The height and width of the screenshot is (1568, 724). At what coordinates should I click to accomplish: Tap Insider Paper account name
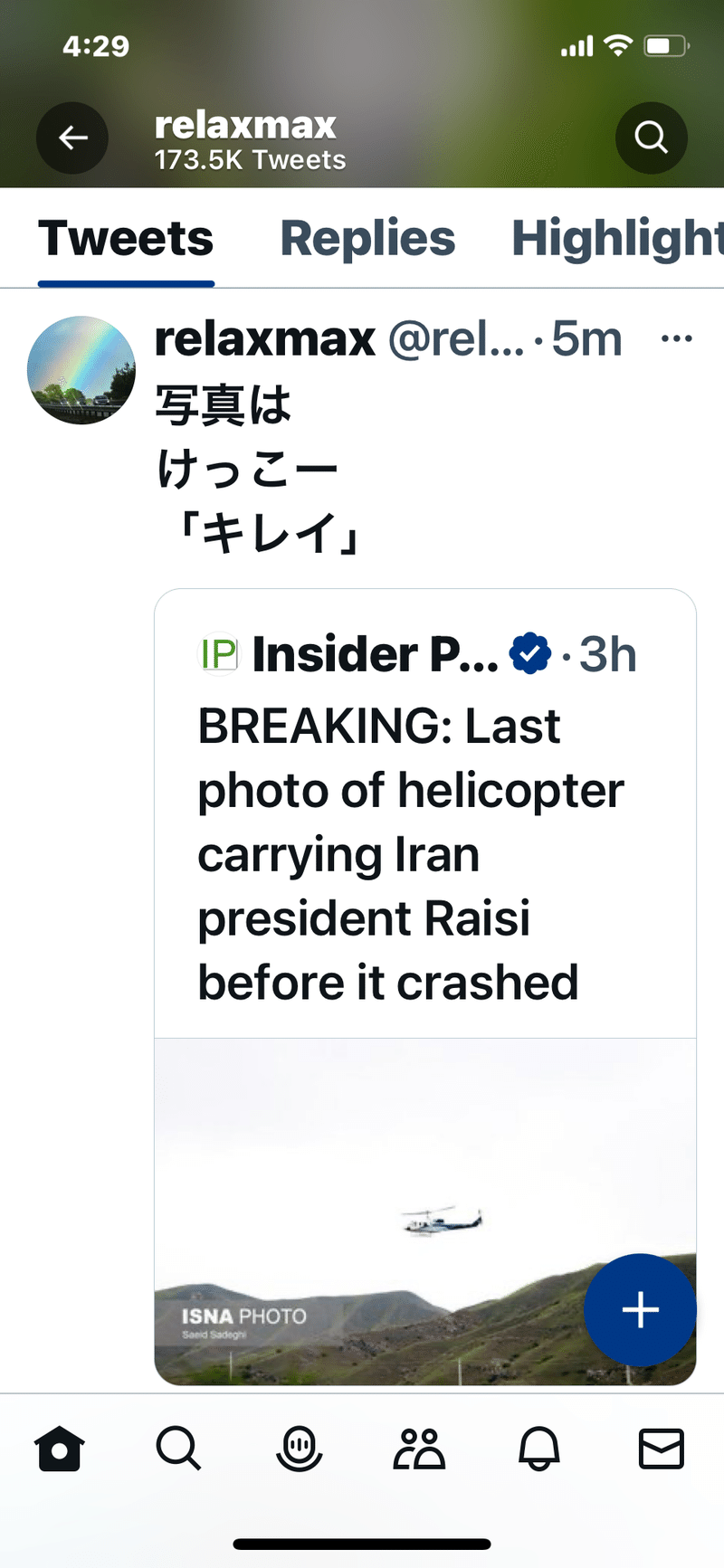[x=375, y=654]
